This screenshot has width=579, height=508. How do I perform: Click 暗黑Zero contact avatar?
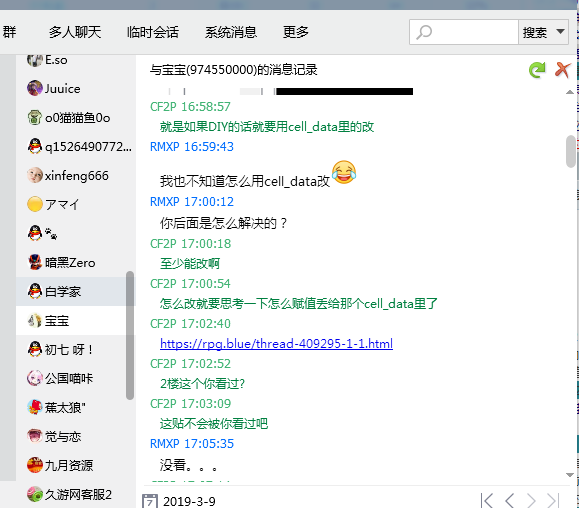point(35,262)
